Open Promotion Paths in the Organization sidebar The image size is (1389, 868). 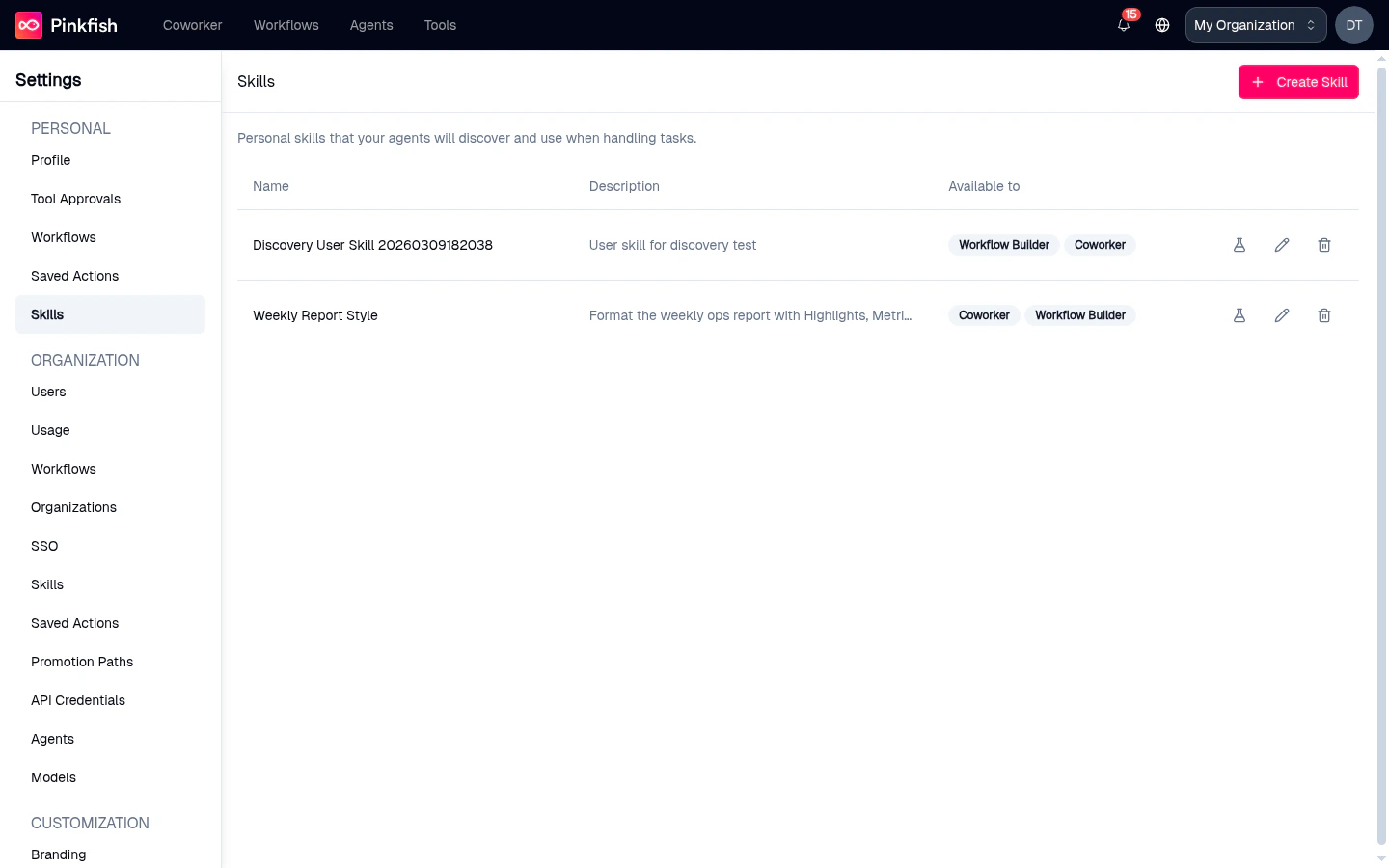click(82, 662)
